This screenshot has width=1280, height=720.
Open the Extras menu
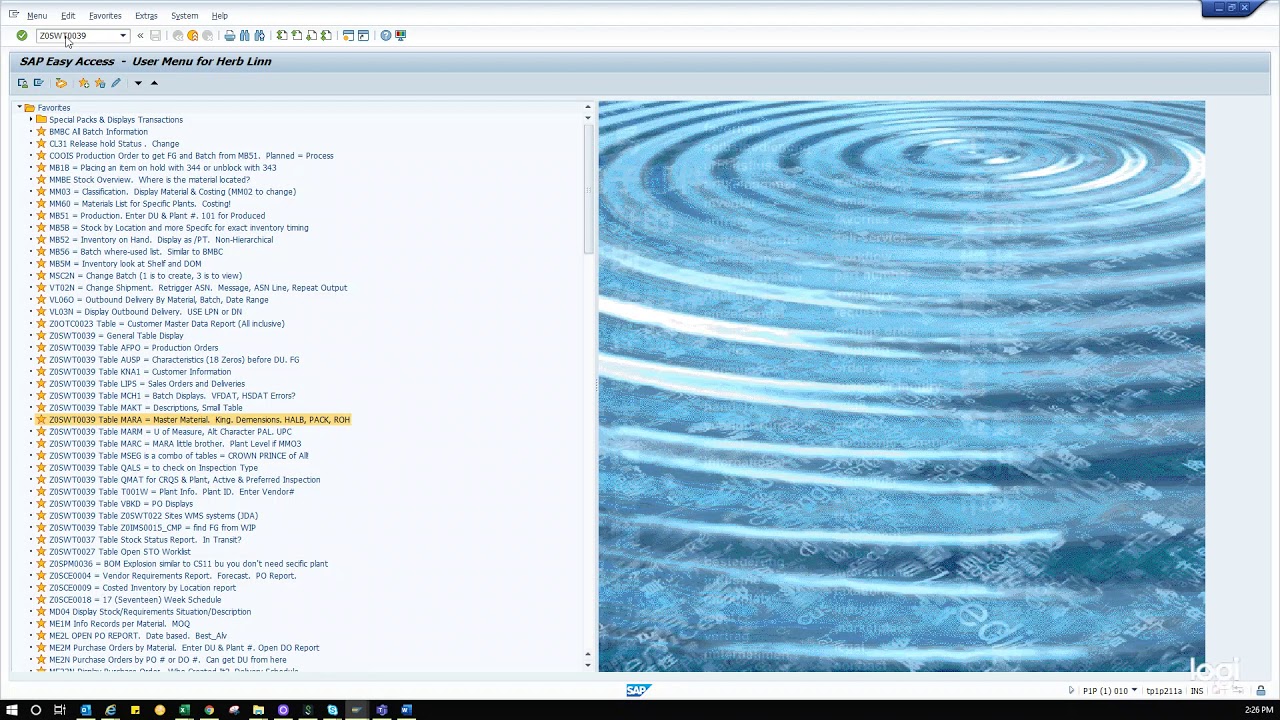[x=146, y=16]
